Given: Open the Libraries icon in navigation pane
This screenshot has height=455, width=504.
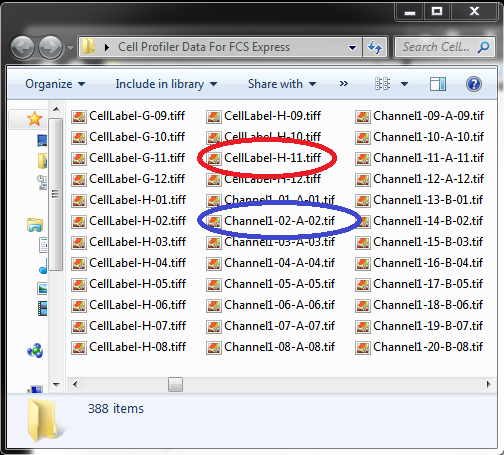Looking at the screenshot, I should pyautogui.click(x=35, y=225).
